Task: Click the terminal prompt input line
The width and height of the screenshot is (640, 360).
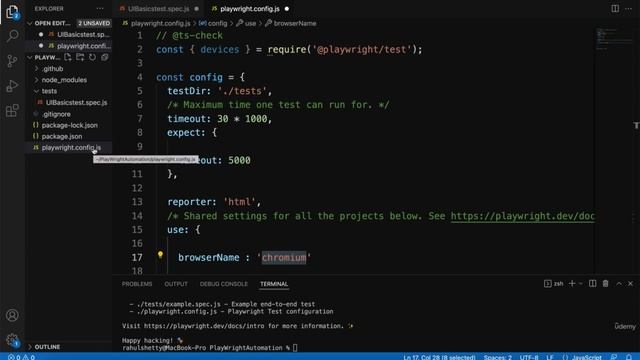Action: (x=210, y=348)
